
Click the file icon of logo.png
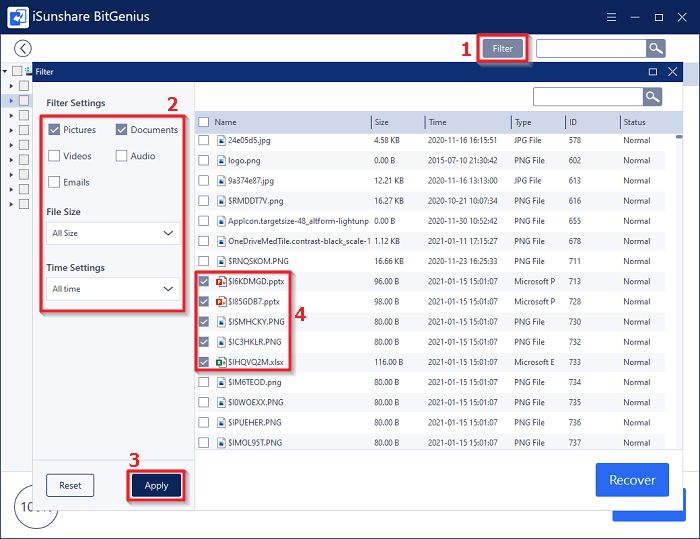click(x=221, y=160)
